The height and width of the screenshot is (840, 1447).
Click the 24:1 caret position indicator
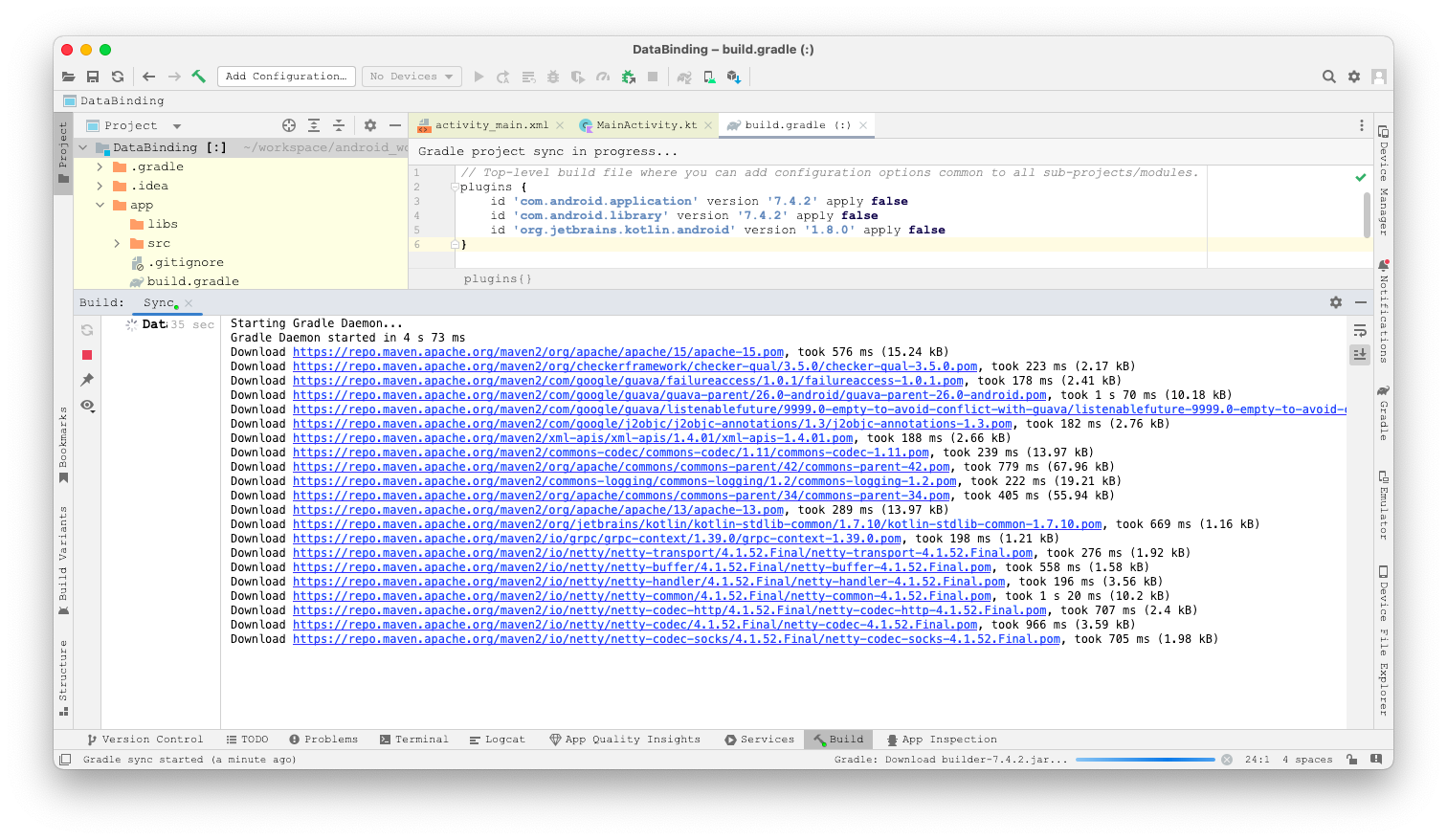click(1257, 760)
